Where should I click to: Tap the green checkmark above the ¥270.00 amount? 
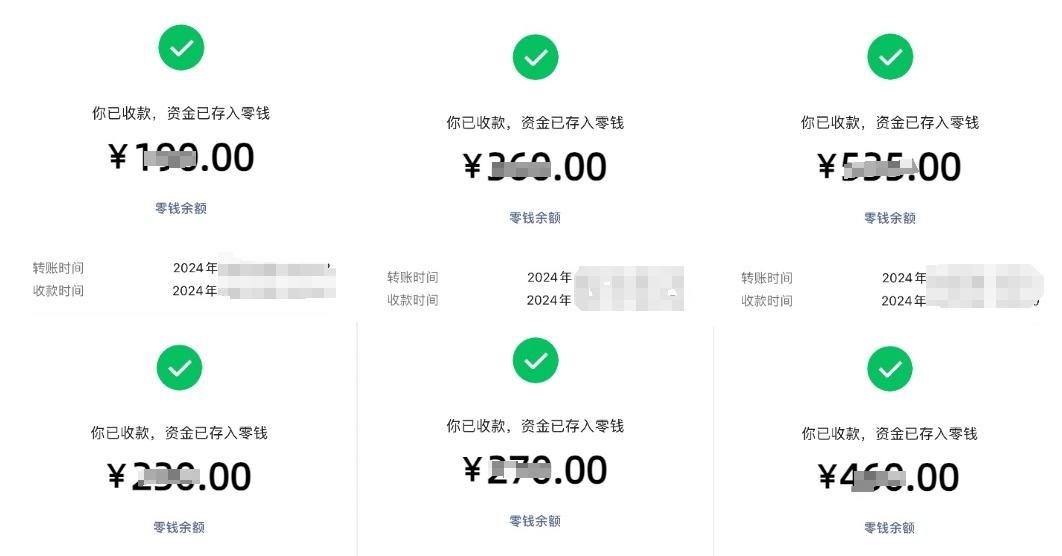click(535, 360)
